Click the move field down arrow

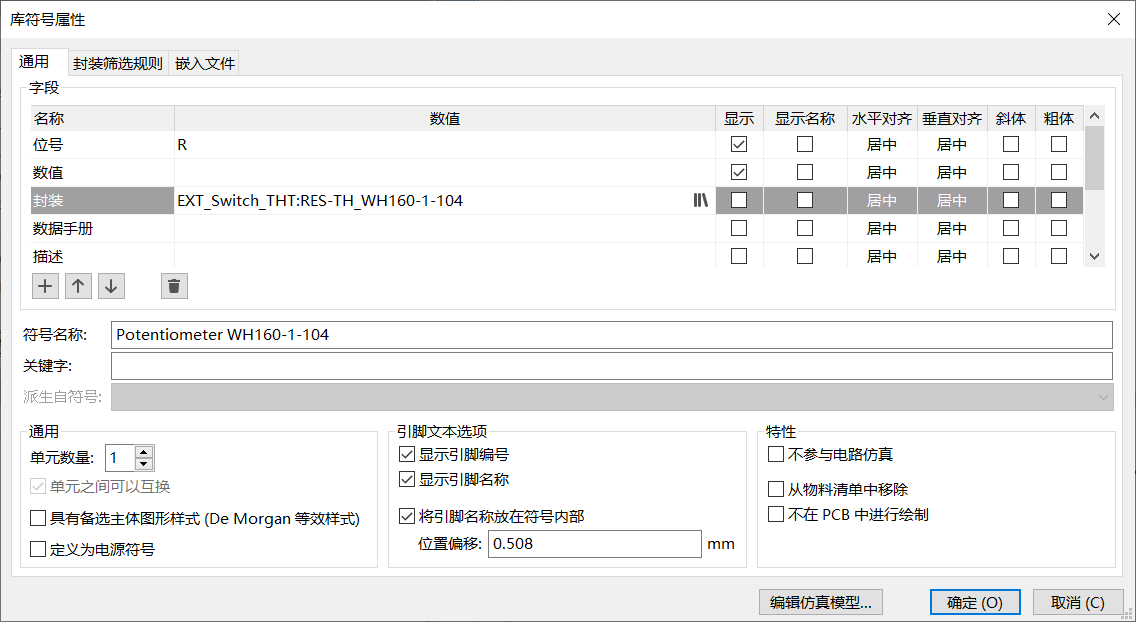click(x=111, y=286)
